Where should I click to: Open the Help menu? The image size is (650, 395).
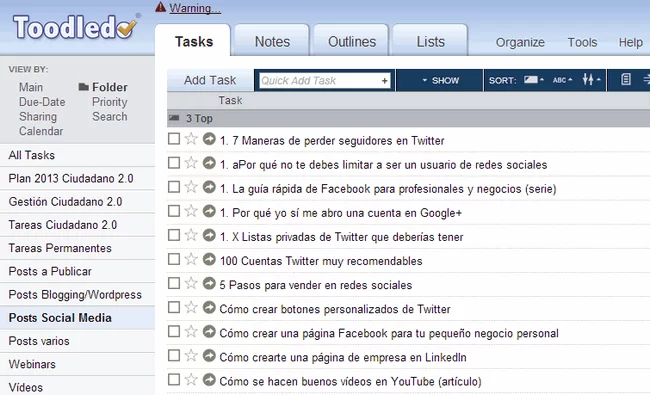tap(631, 42)
